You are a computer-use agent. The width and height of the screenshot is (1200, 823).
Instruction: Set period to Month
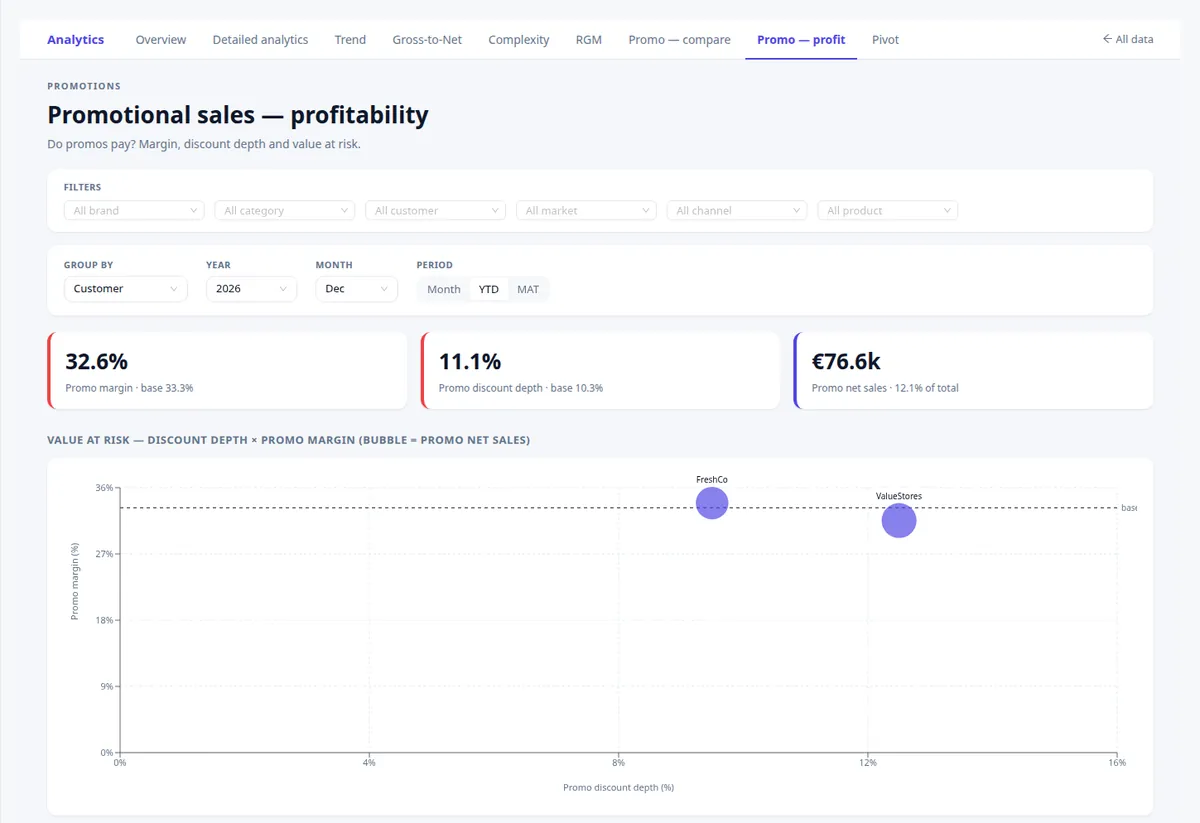[444, 289]
